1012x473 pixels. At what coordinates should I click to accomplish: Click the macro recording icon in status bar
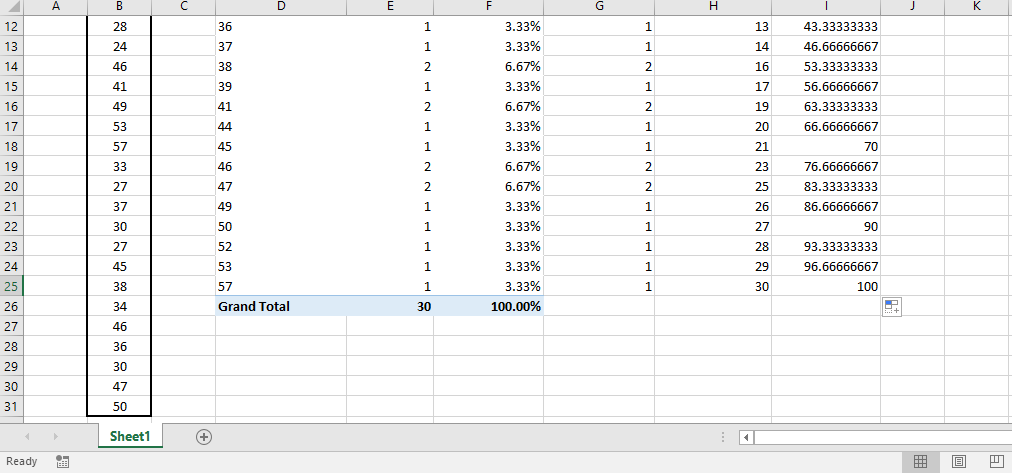tap(63, 461)
